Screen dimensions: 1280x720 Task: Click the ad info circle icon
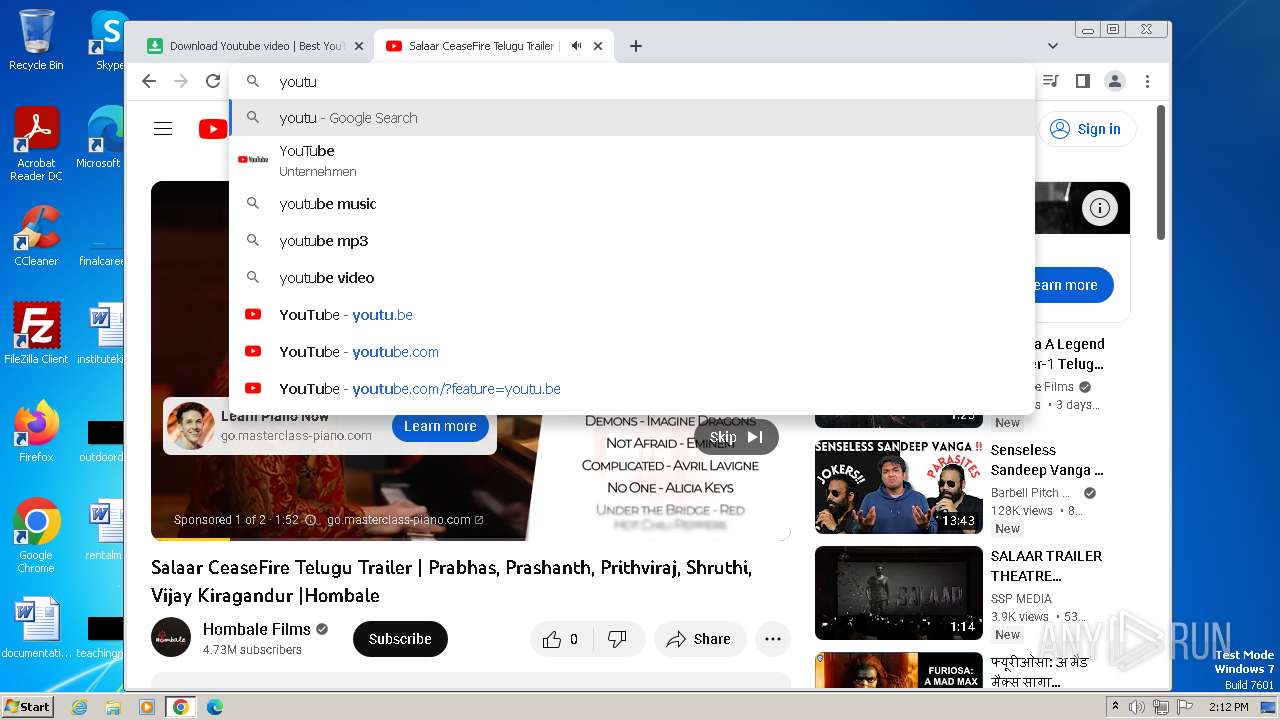(x=1100, y=208)
